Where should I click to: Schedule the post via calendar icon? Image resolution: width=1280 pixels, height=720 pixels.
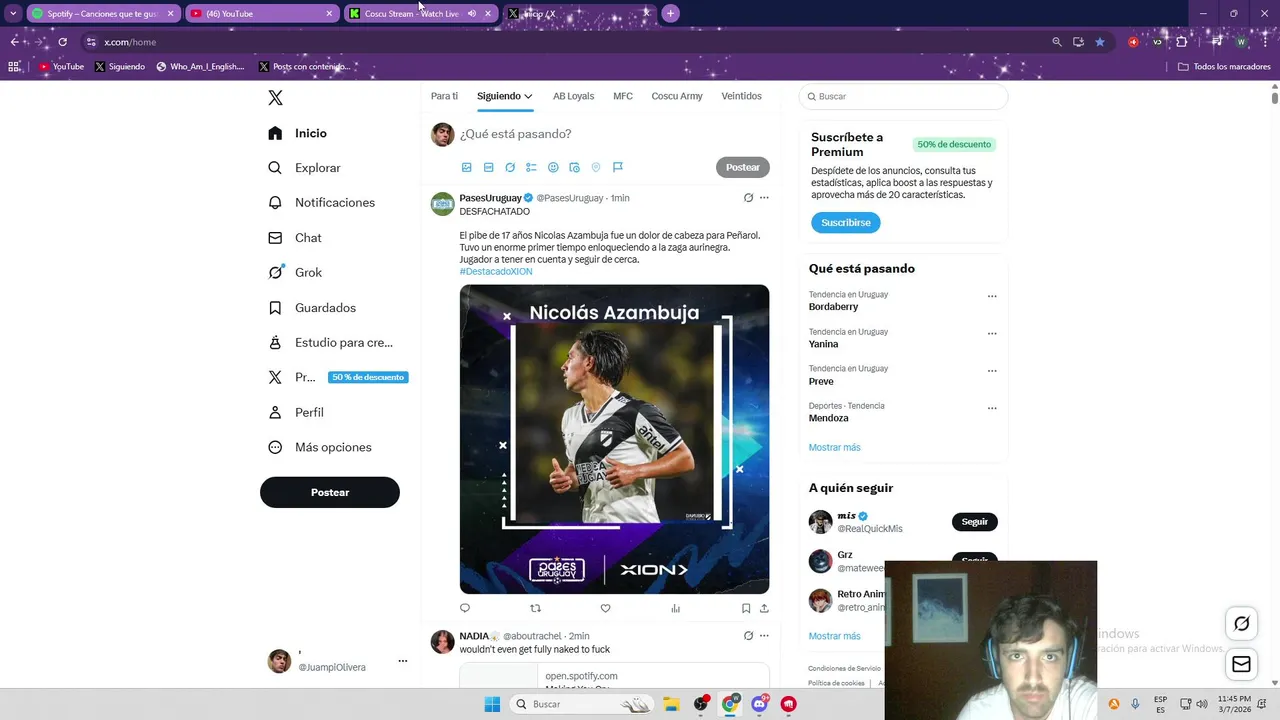(x=574, y=167)
